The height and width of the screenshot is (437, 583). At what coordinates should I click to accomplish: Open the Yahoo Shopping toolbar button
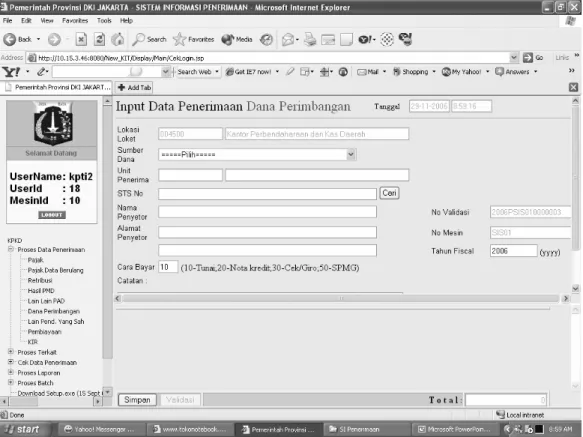pos(410,72)
